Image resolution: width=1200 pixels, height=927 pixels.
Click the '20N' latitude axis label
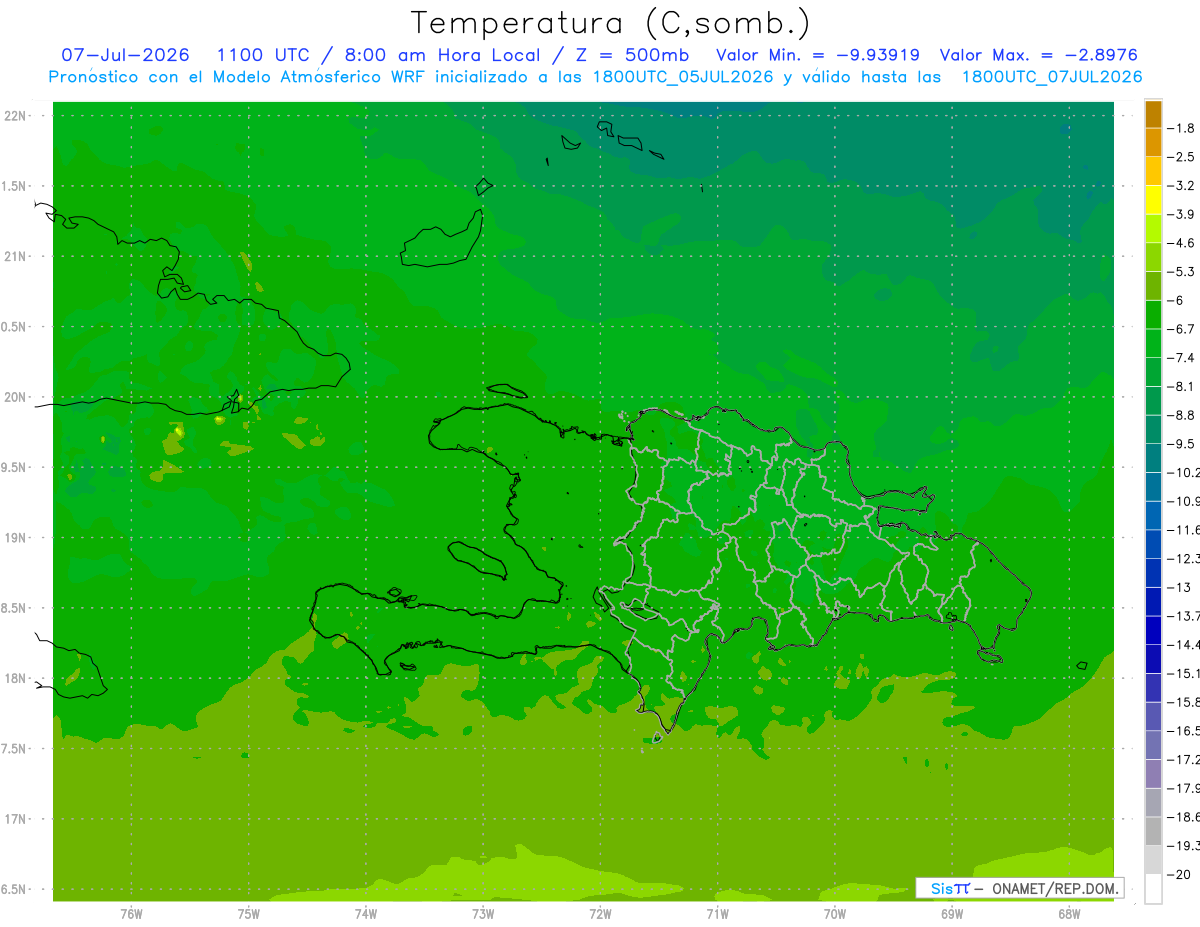16,397
